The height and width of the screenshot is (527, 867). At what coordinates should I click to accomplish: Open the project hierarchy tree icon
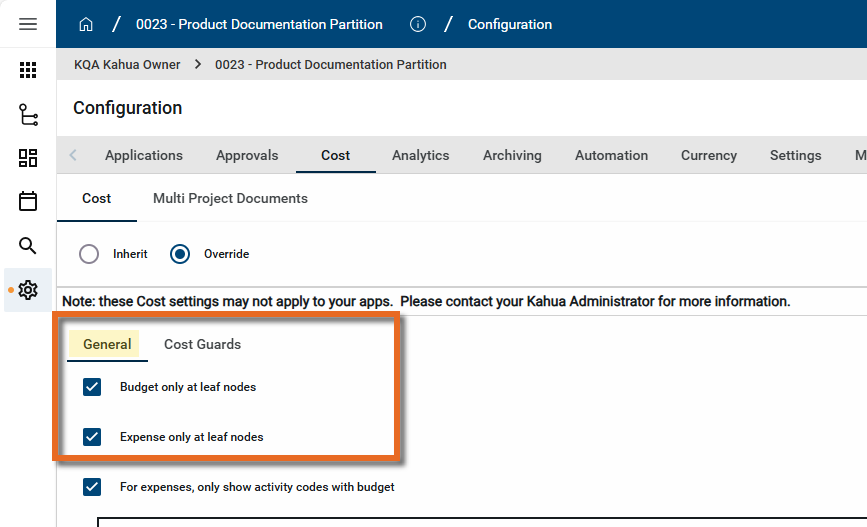pos(28,114)
